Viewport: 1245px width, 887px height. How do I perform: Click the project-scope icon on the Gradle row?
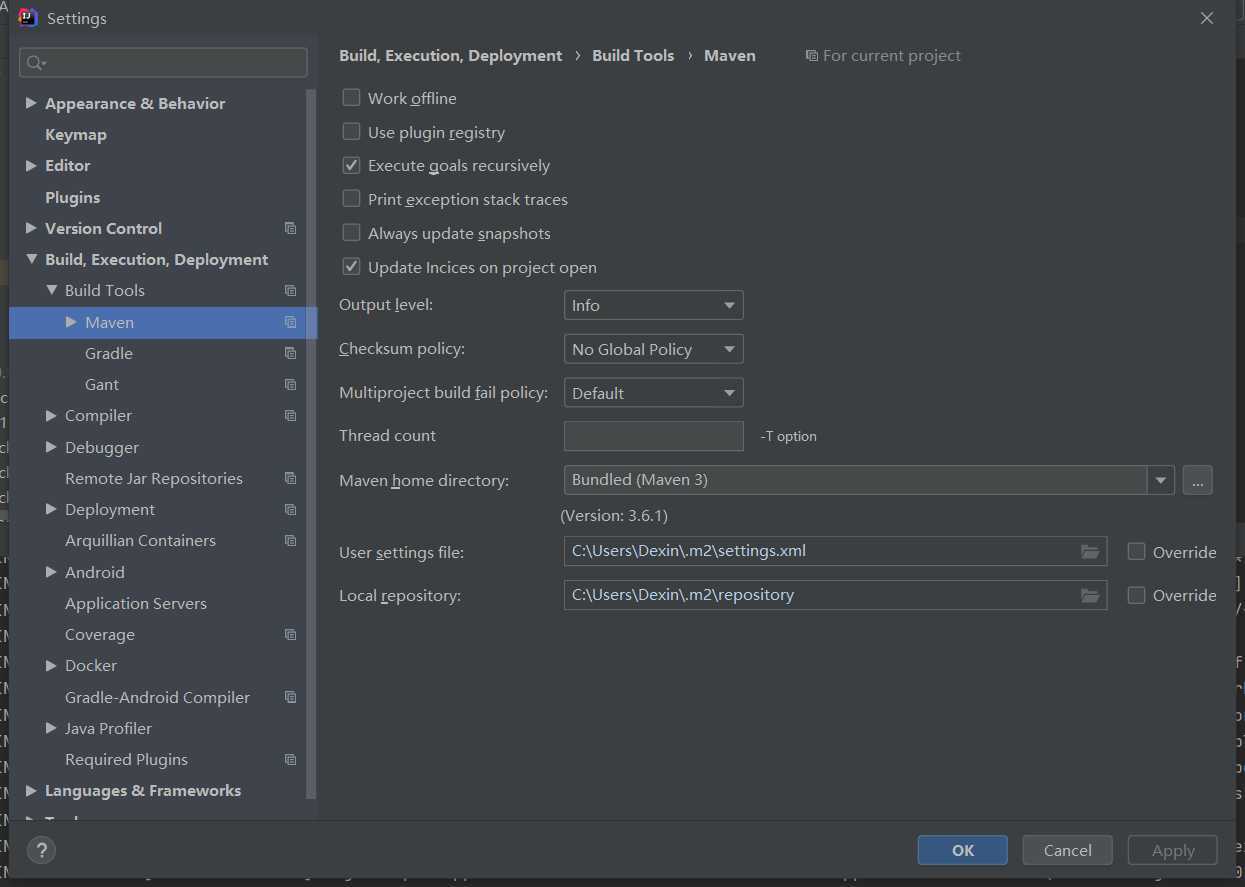(290, 354)
